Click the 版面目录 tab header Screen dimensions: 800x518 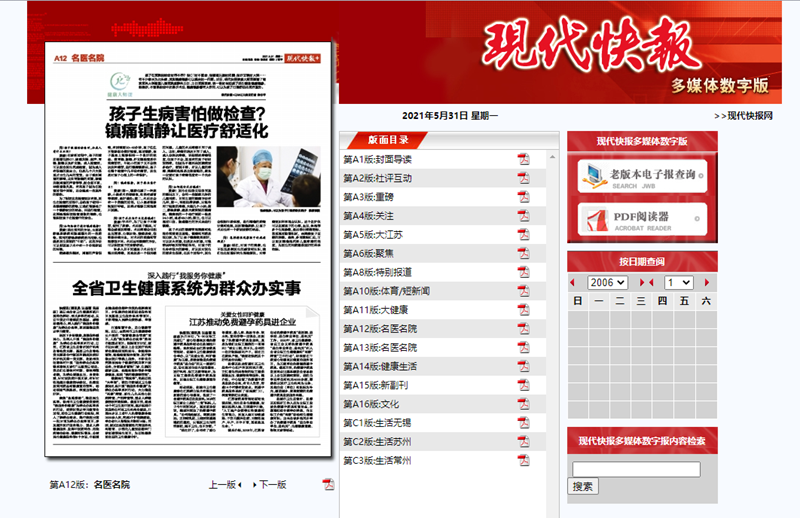[x=388, y=140]
